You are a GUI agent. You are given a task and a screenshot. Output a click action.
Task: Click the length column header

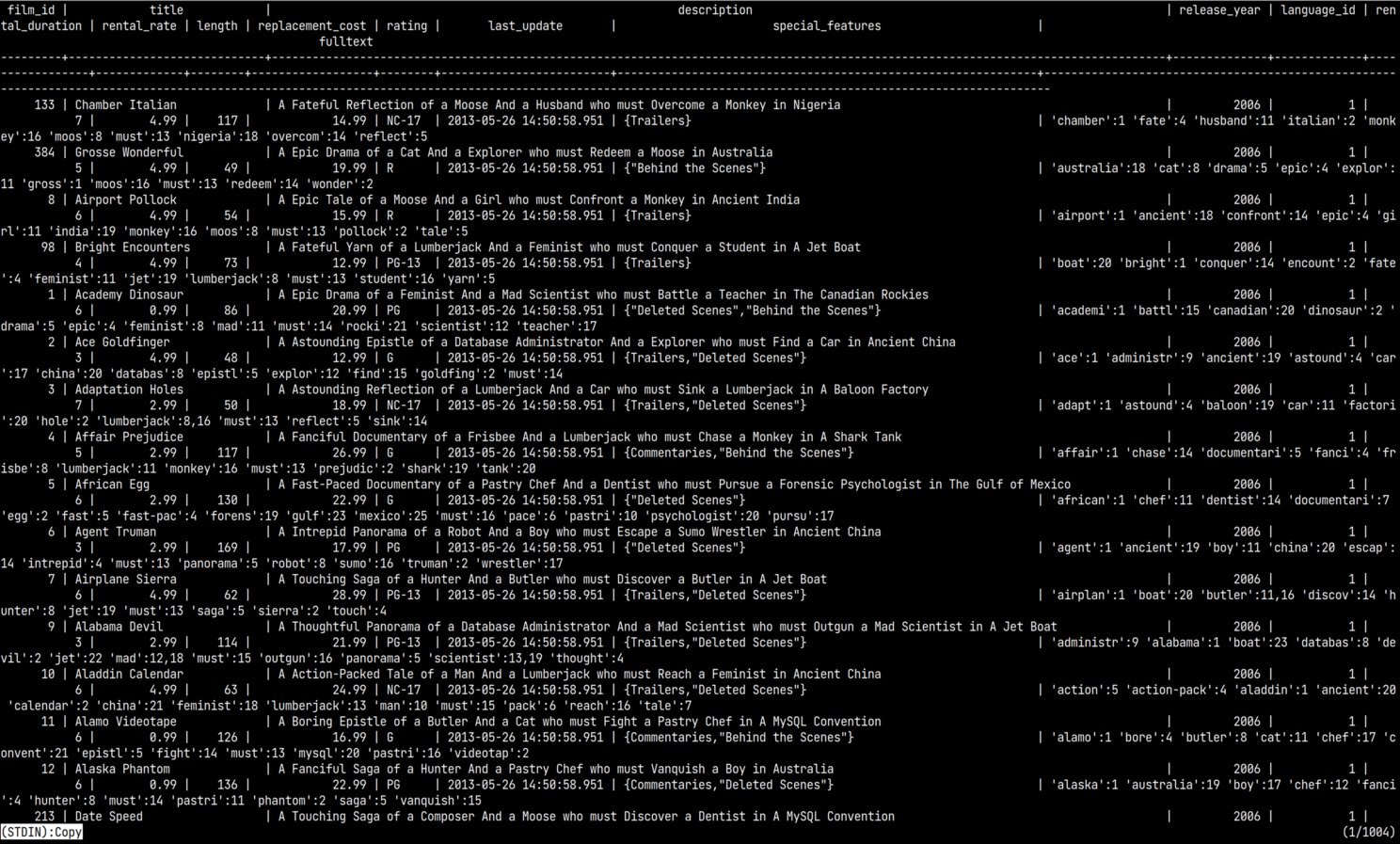pos(217,26)
